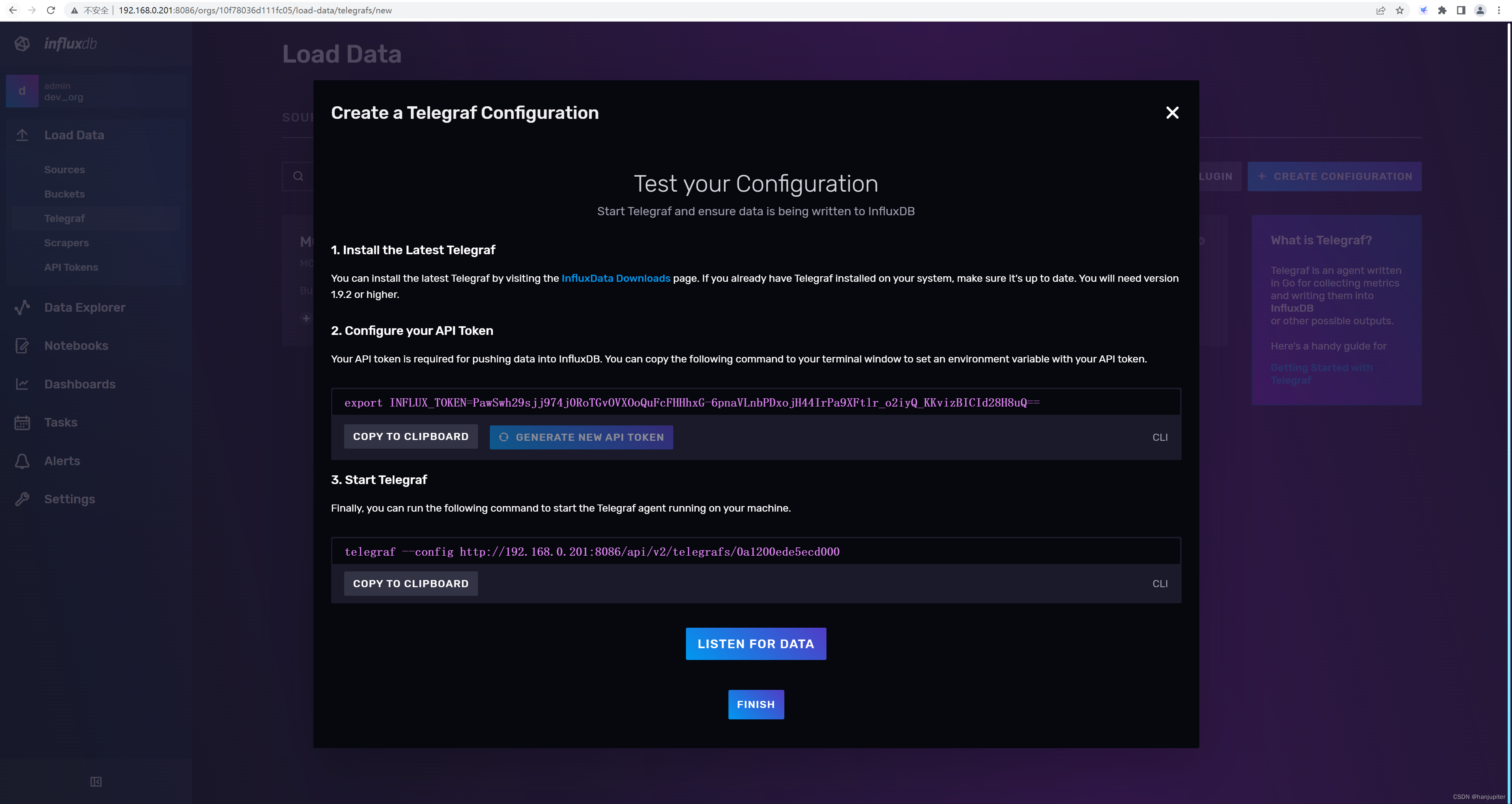Click the site security warning icon
The width and height of the screenshot is (1512, 804).
coord(74,11)
